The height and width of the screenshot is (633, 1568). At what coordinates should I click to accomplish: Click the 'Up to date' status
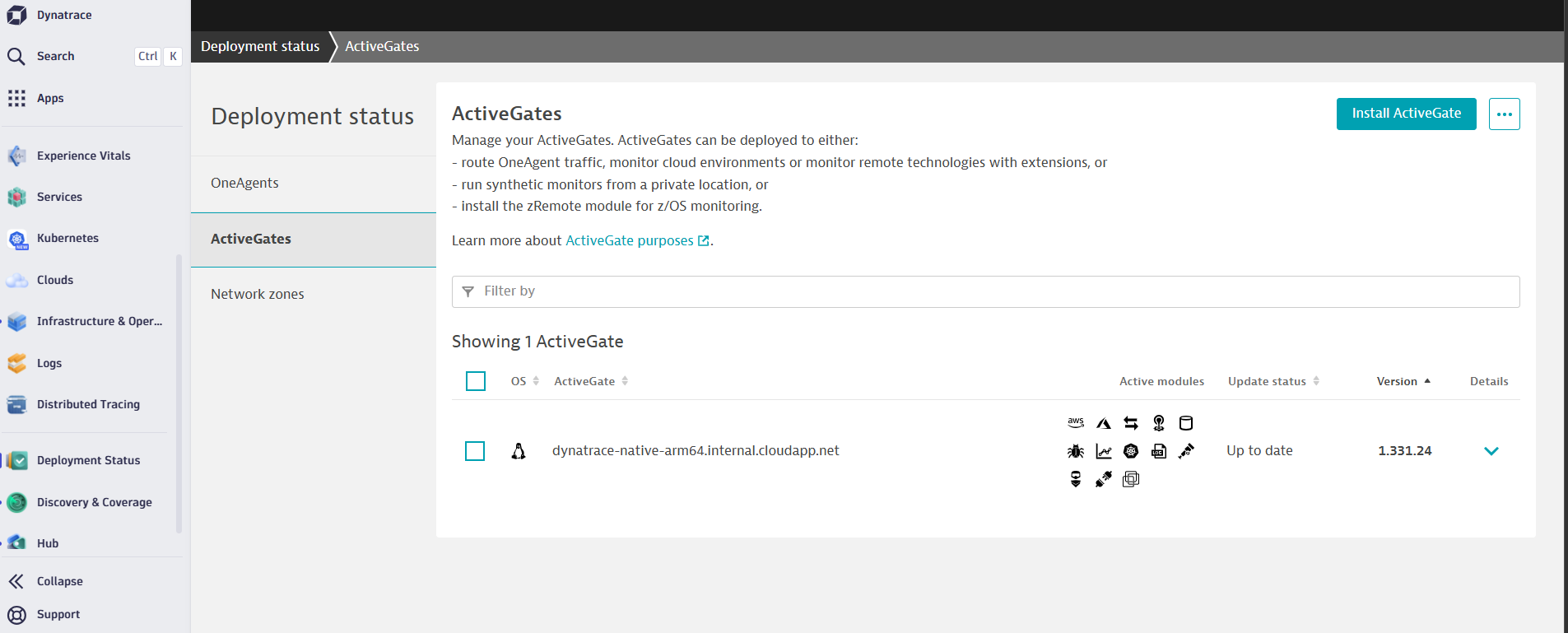pyautogui.click(x=1259, y=450)
